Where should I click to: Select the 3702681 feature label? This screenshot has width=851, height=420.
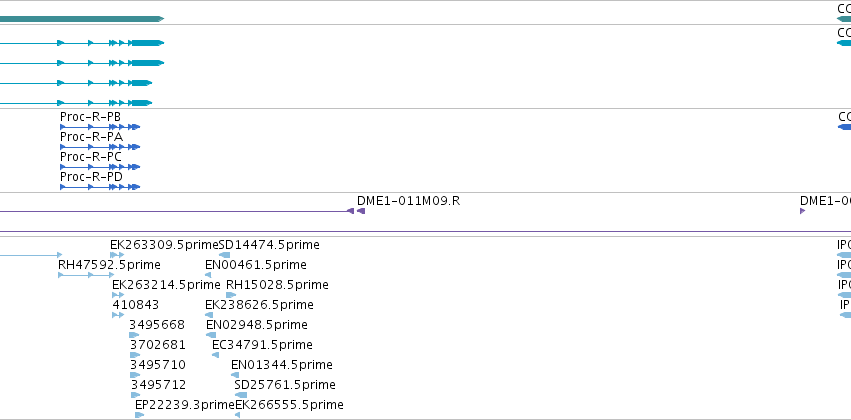(157, 345)
